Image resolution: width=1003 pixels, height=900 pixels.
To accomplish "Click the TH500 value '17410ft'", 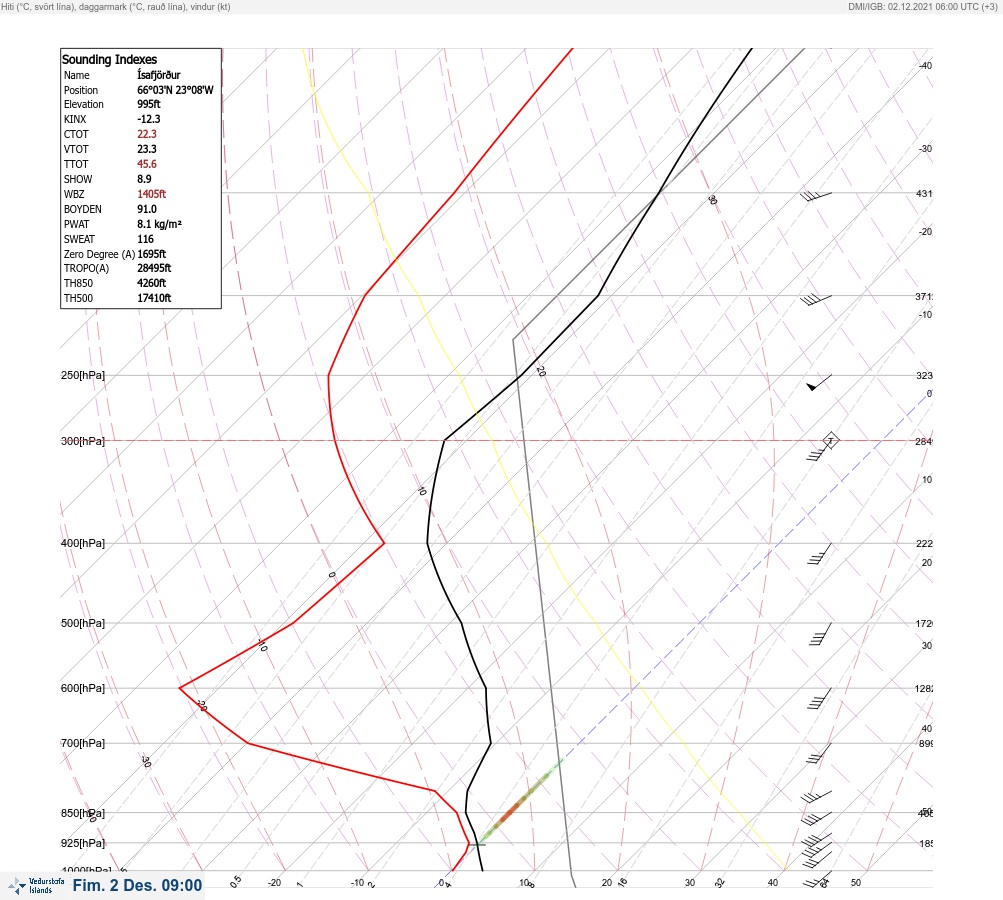I will [154, 298].
